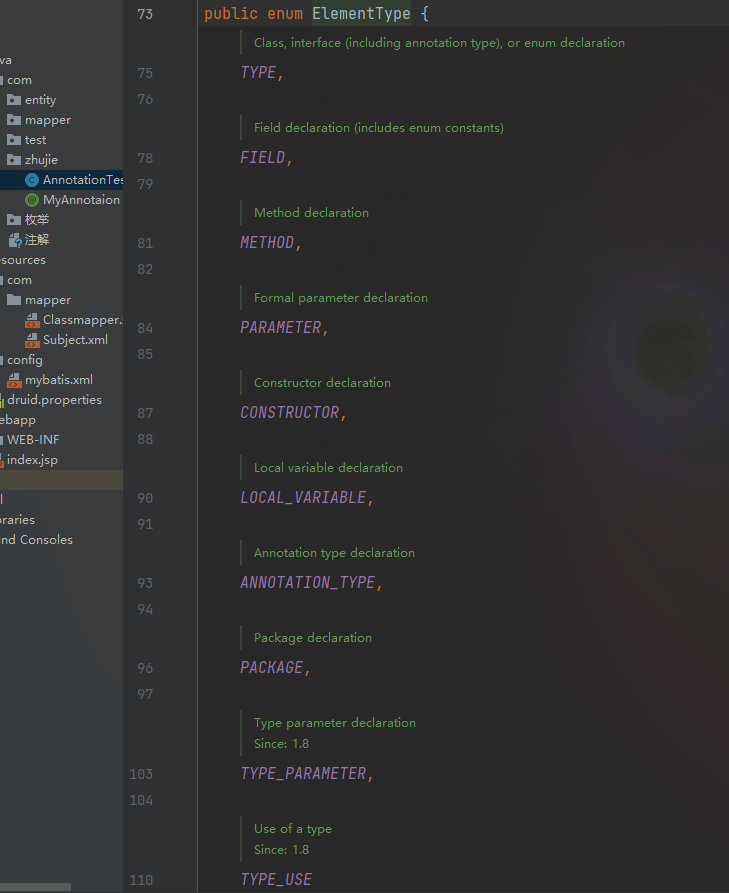
Task: Open Subject.xml from the tree
Action: click(x=75, y=340)
